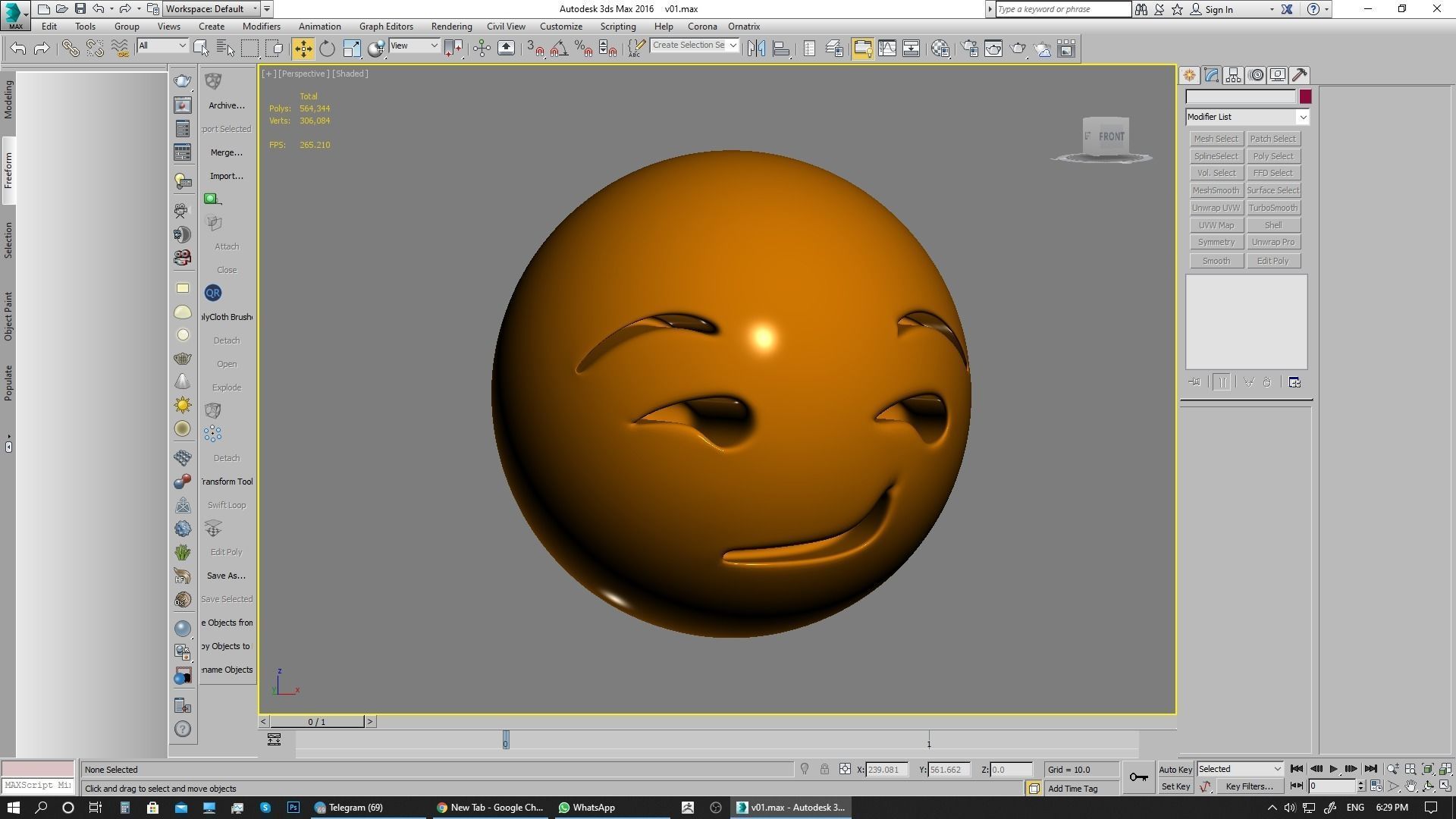This screenshot has width=1456, height=819.
Task: Open the Rendering menu
Action: pyautogui.click(x=451, y=26)
